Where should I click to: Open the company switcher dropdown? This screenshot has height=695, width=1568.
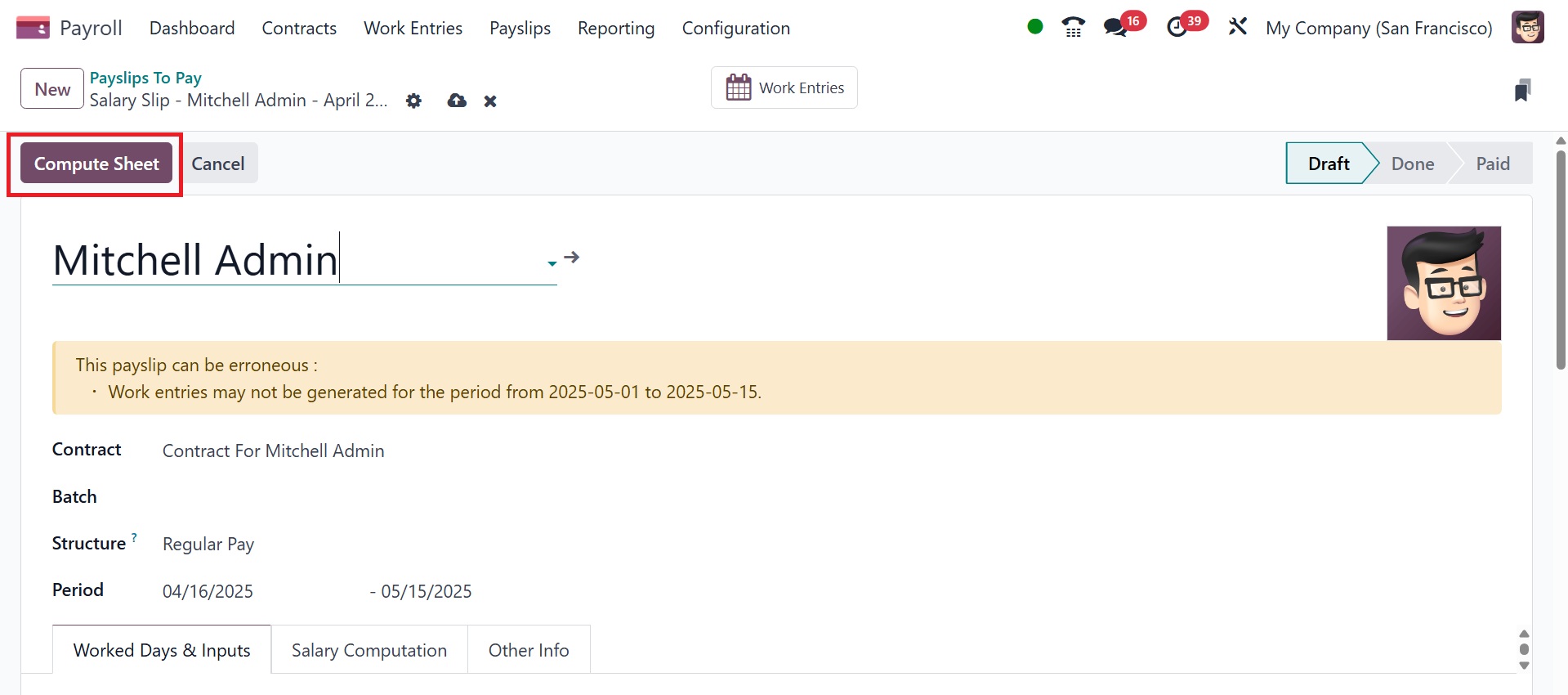coord(1378,28)
